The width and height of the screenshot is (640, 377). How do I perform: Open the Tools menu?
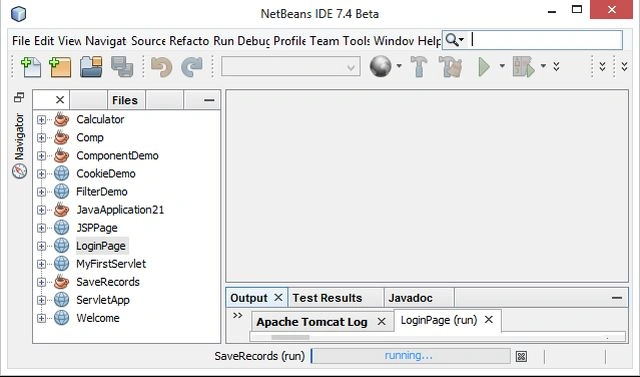coord(356,41)
